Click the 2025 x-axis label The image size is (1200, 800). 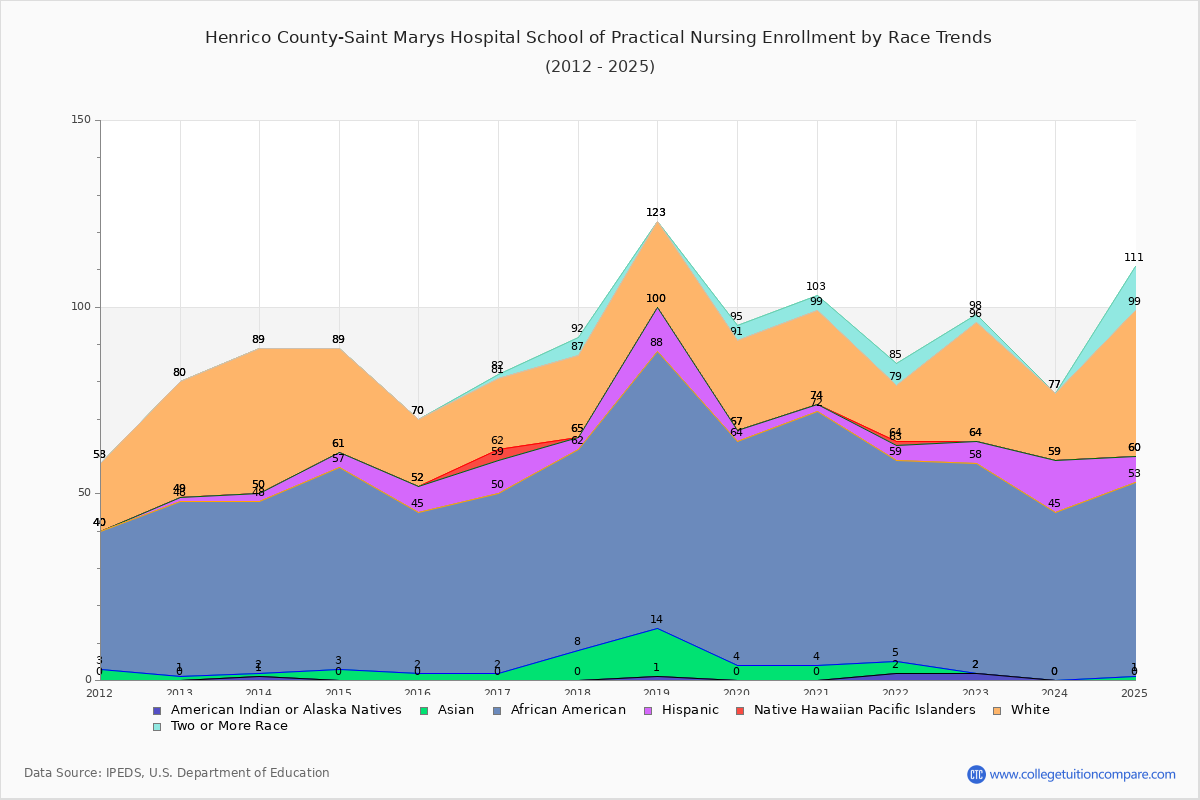click(x=1135, y=693)
